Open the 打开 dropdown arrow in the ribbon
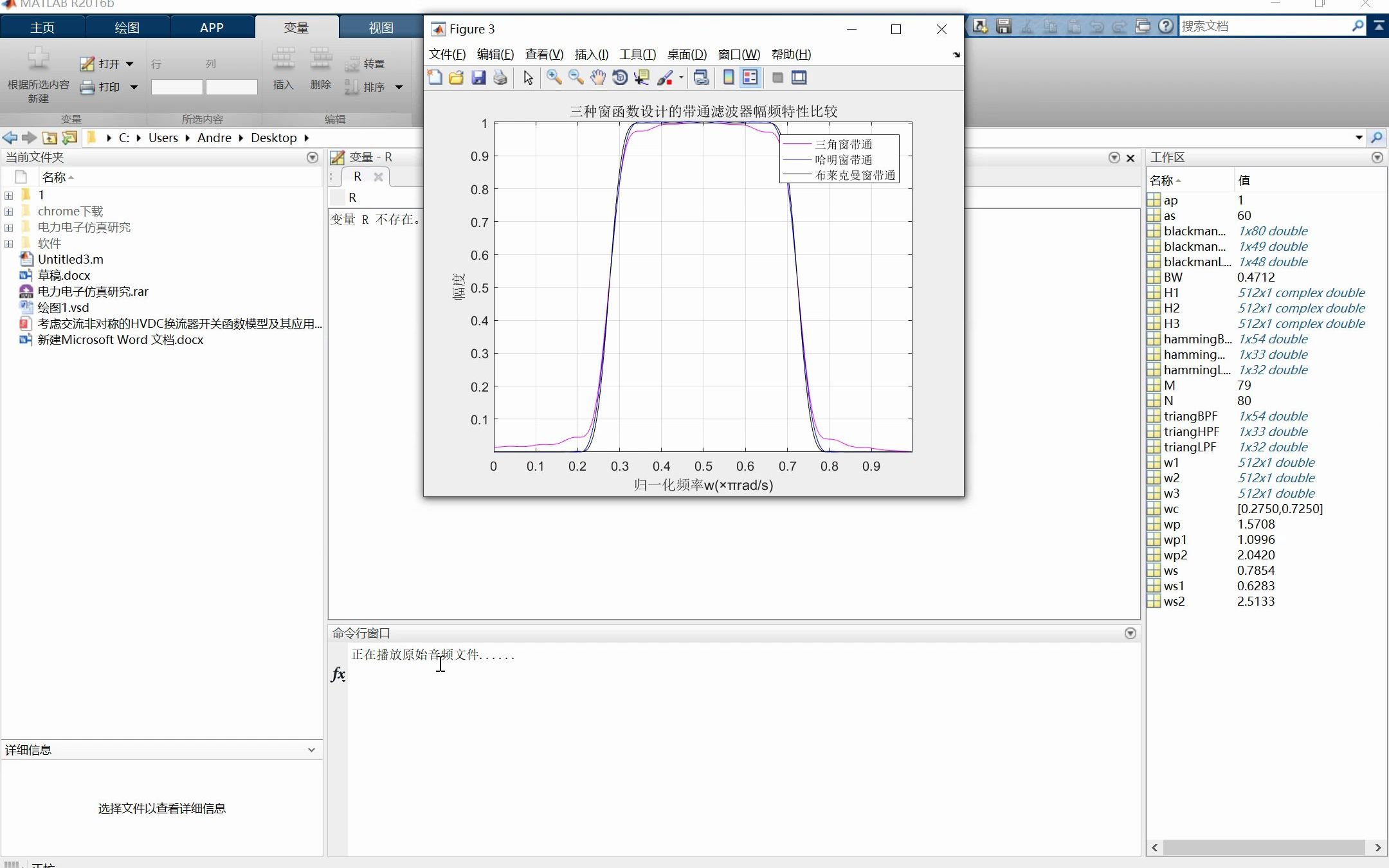This screenshot has height=868, width=1389. point(130,64)
